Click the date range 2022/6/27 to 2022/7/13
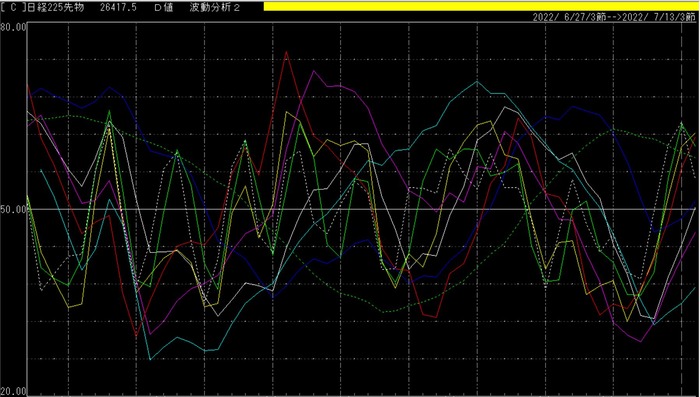 pyautogui.click(x=614, y=17)
